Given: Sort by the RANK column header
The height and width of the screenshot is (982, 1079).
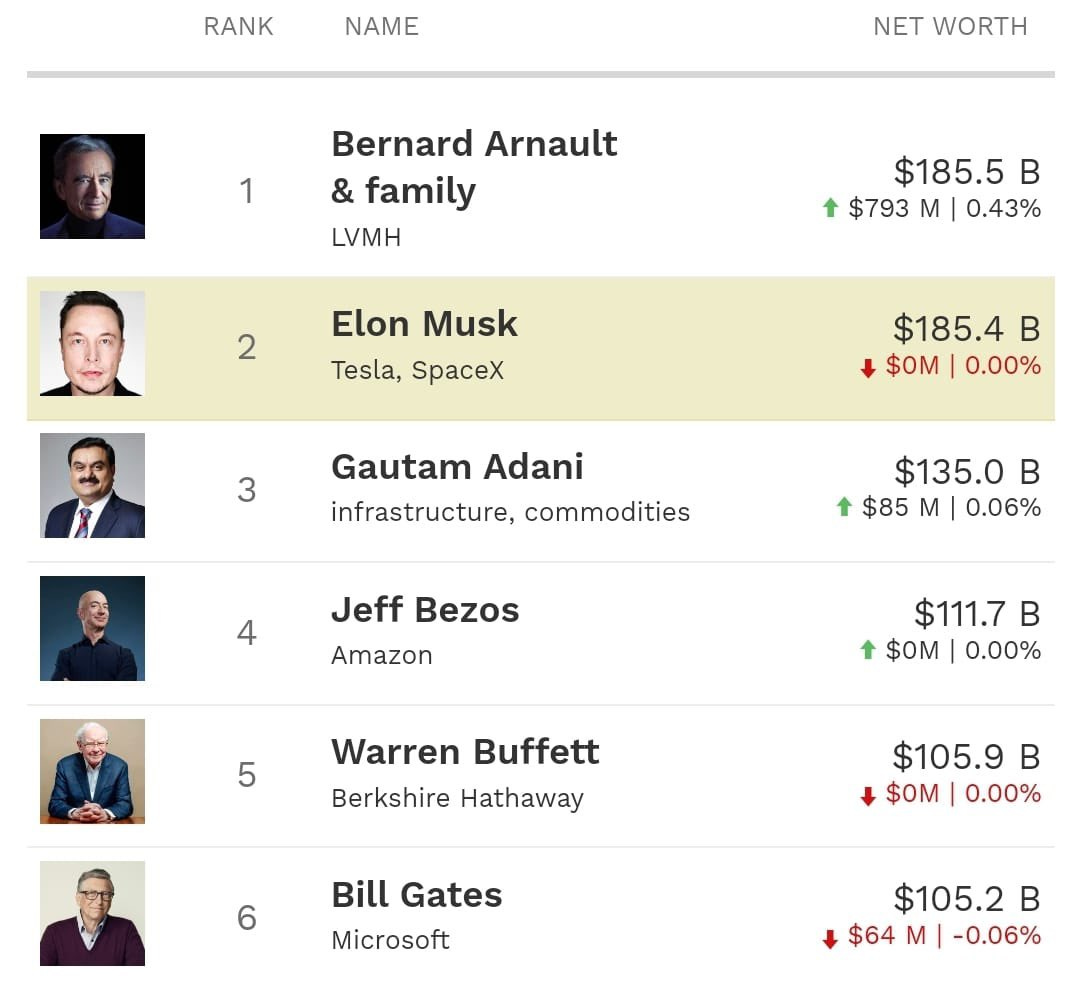Looking at the screenshot, I should click(x=239, y=26).
